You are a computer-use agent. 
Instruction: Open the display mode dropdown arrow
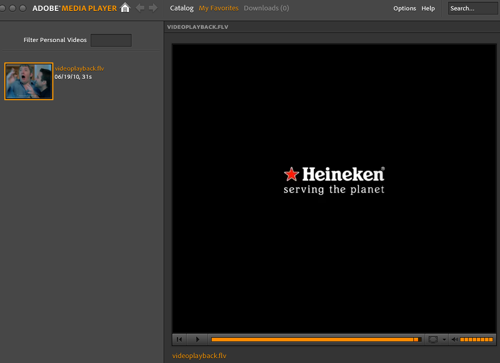(444, 340)
